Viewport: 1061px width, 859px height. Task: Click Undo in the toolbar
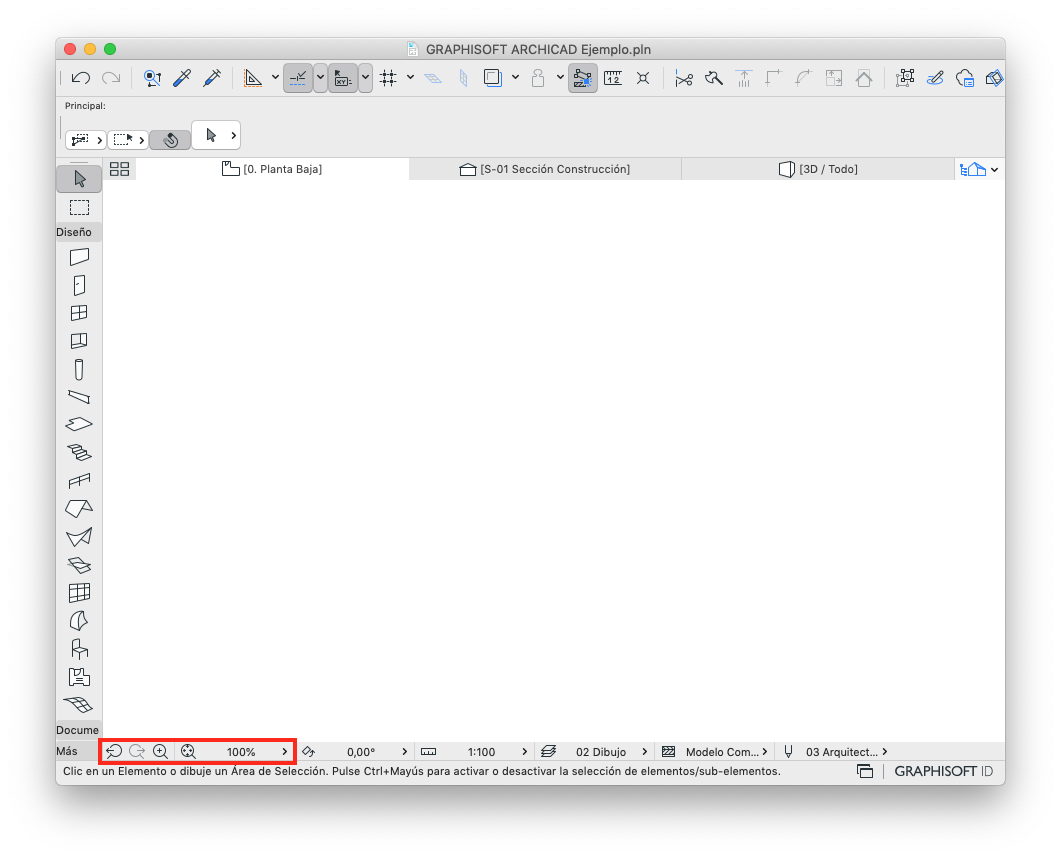coord(81,79)
